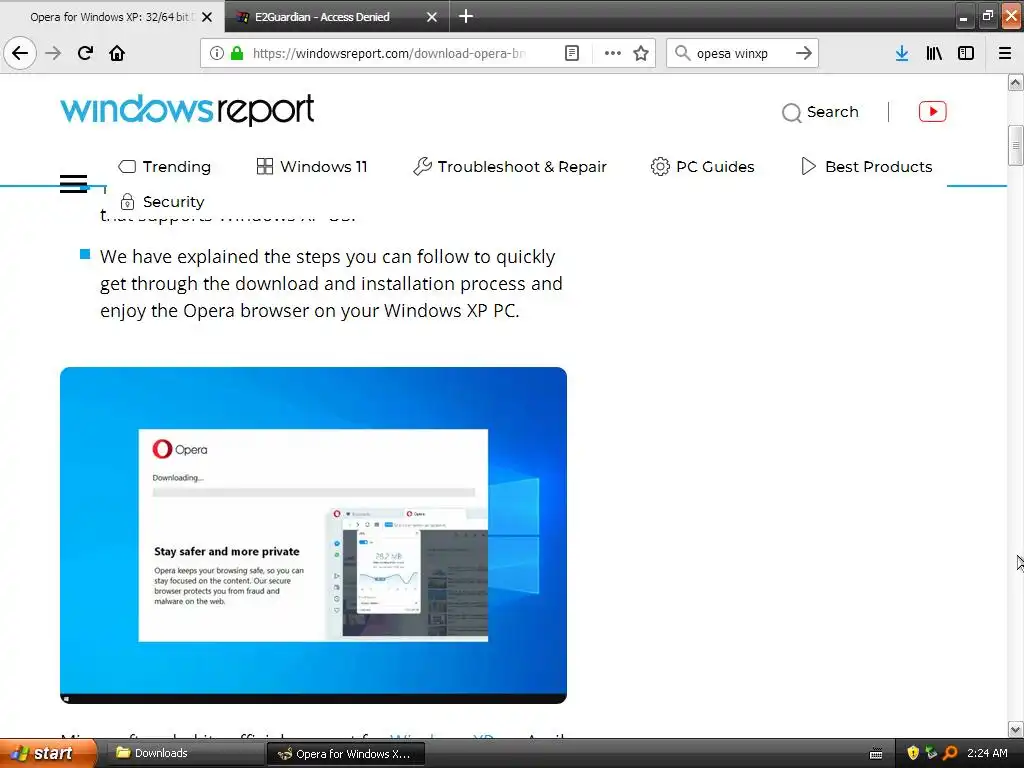
Task: Select the Opera for Windows XP tab
Action: pyautogui.click(x=112, y=17)
